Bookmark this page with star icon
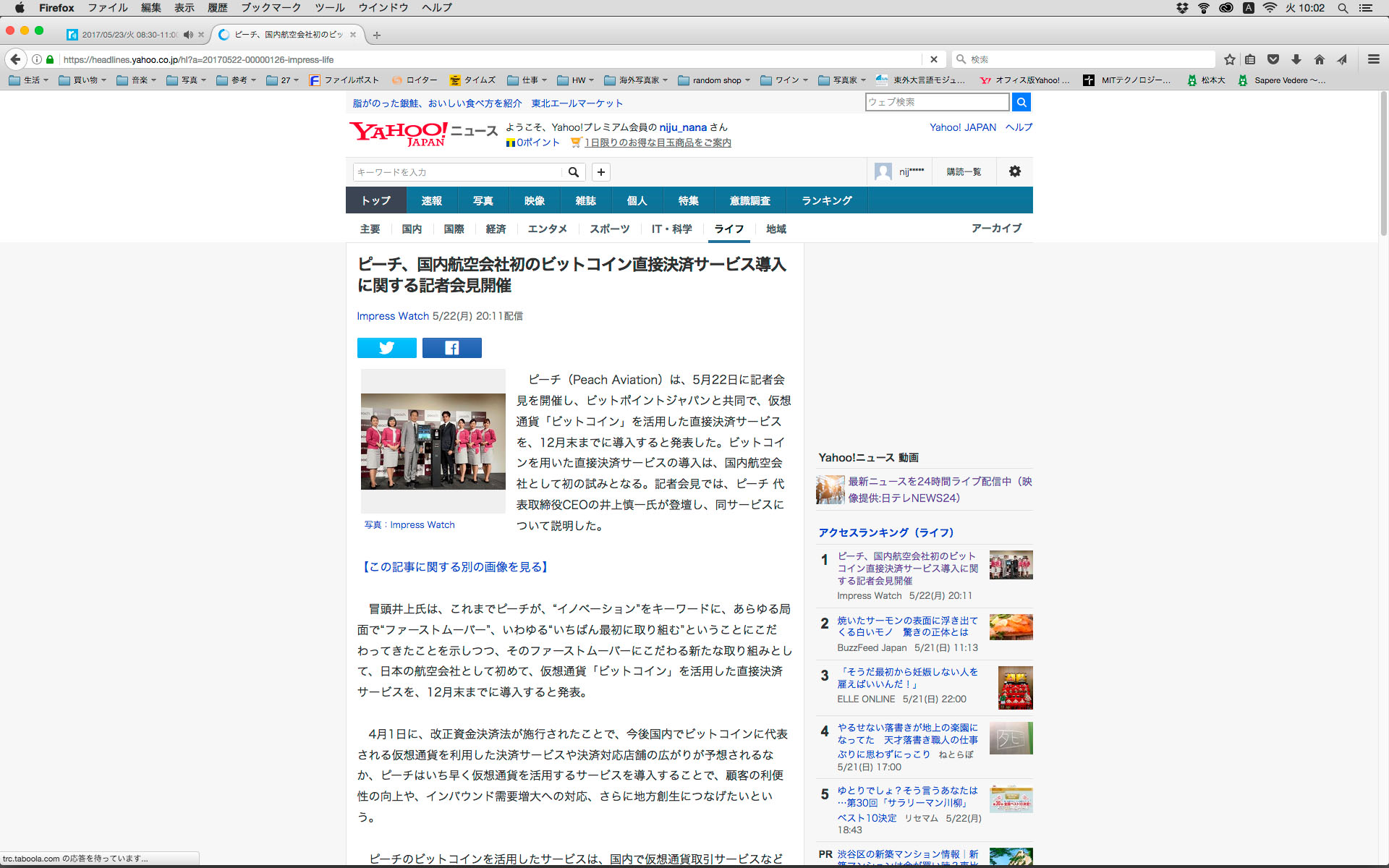Screen dimensions: 1389x868 tap(1229, 59)
